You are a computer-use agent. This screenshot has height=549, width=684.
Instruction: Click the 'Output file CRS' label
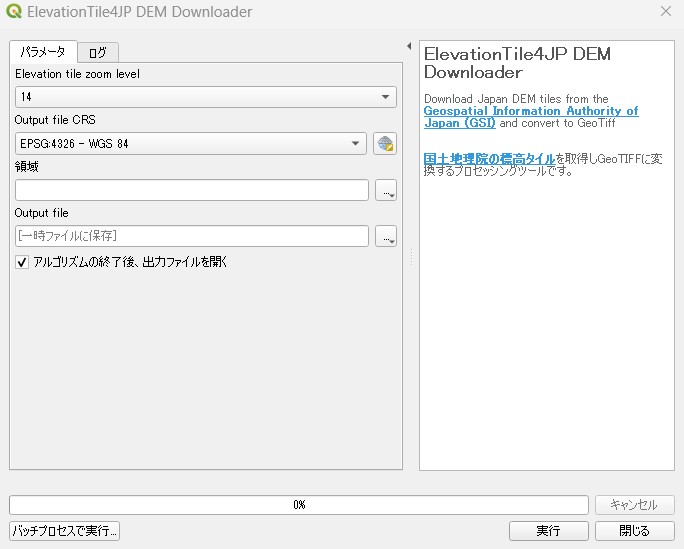click(x=55, y=120)
